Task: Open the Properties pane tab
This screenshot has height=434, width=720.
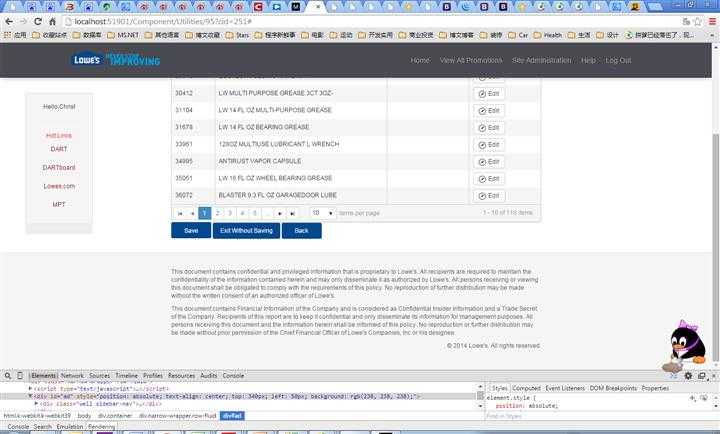Action: point(655,389)
